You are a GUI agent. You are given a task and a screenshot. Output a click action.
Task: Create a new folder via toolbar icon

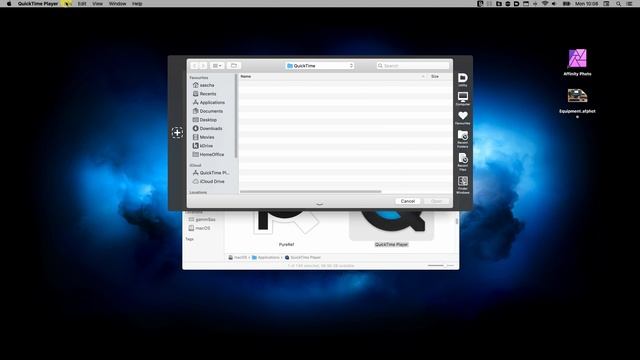tap(234, 66)
